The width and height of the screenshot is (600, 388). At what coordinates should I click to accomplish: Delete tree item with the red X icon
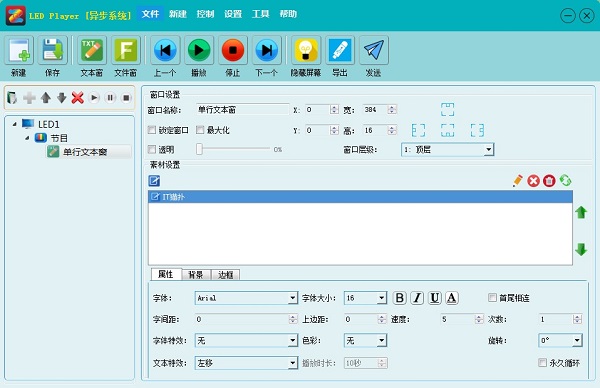(x=78, y=98)
